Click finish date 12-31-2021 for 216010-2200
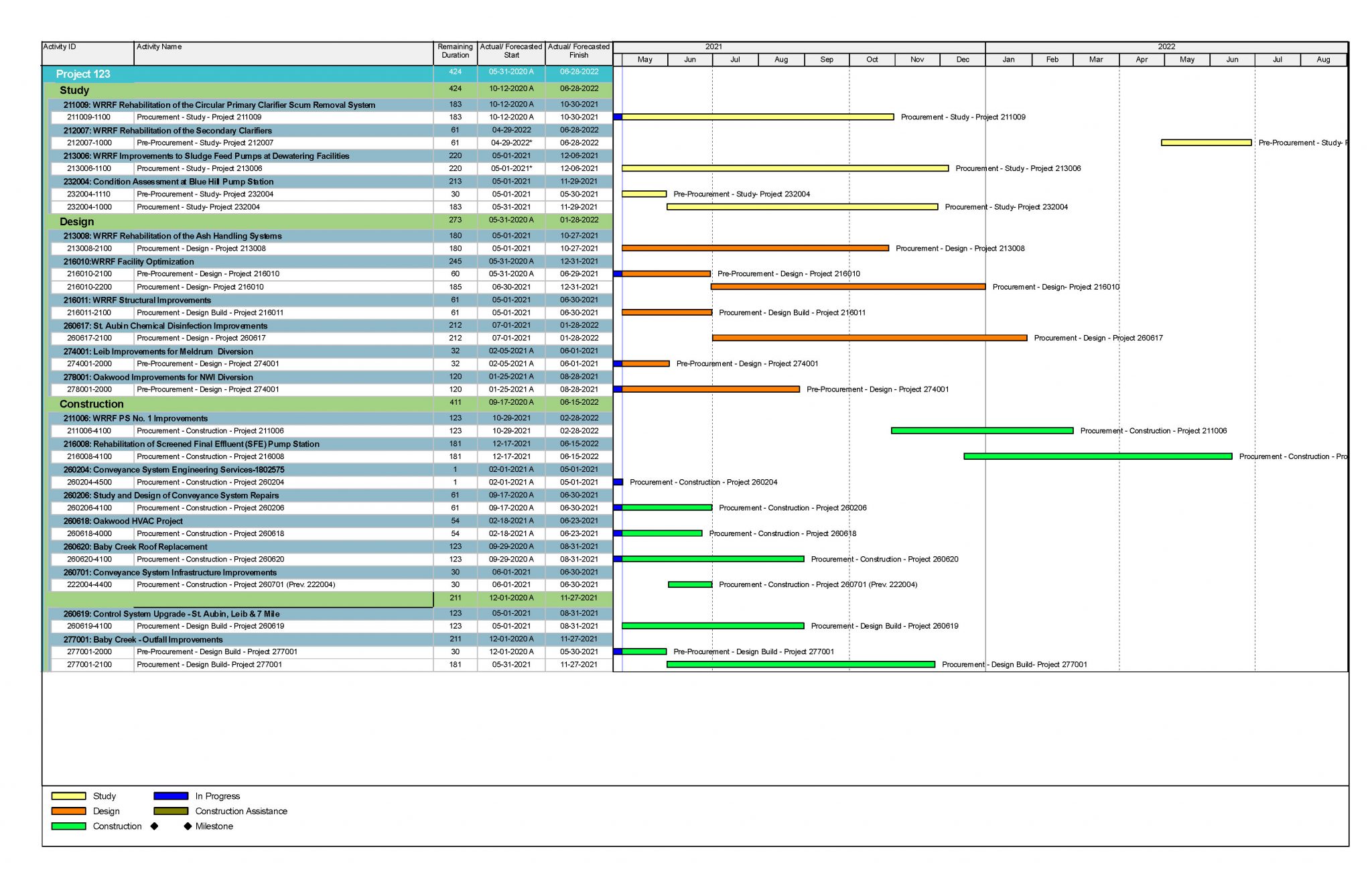 579,287
